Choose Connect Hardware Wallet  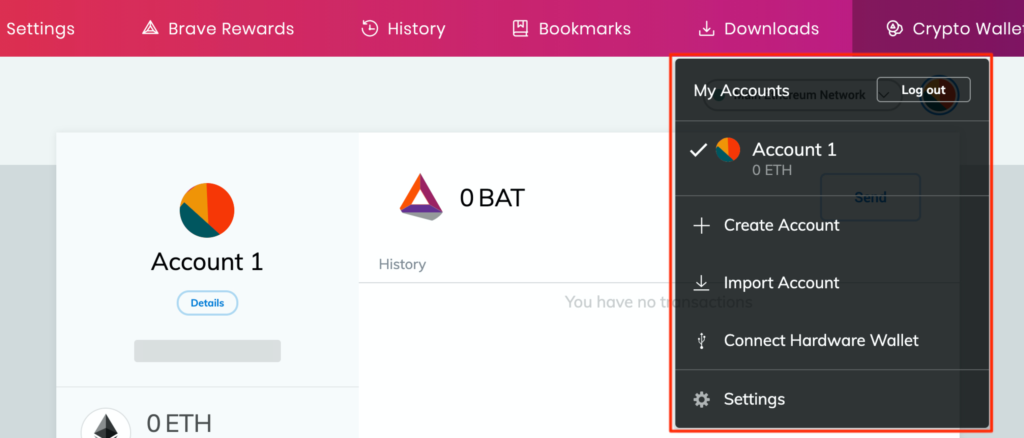[x=832, y=340]
